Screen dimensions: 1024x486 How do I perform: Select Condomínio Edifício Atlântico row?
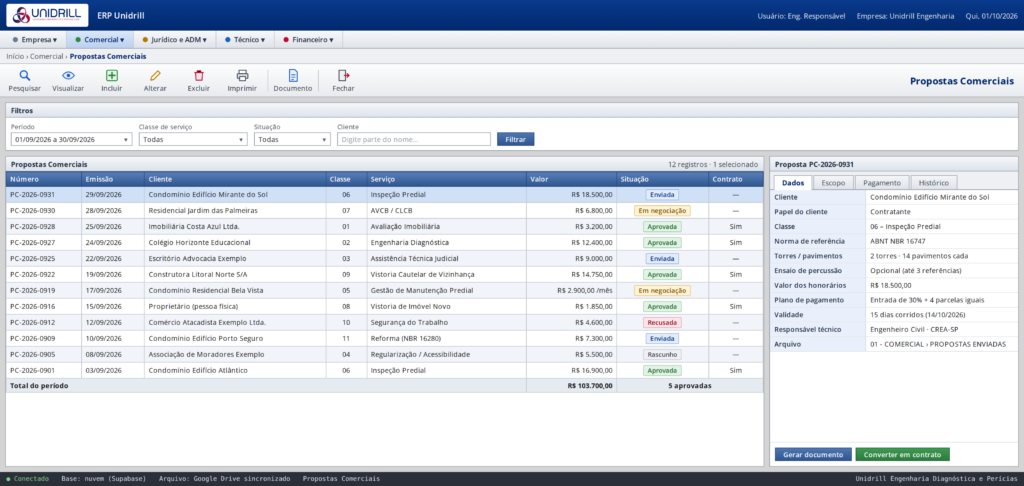coord(384,370)
